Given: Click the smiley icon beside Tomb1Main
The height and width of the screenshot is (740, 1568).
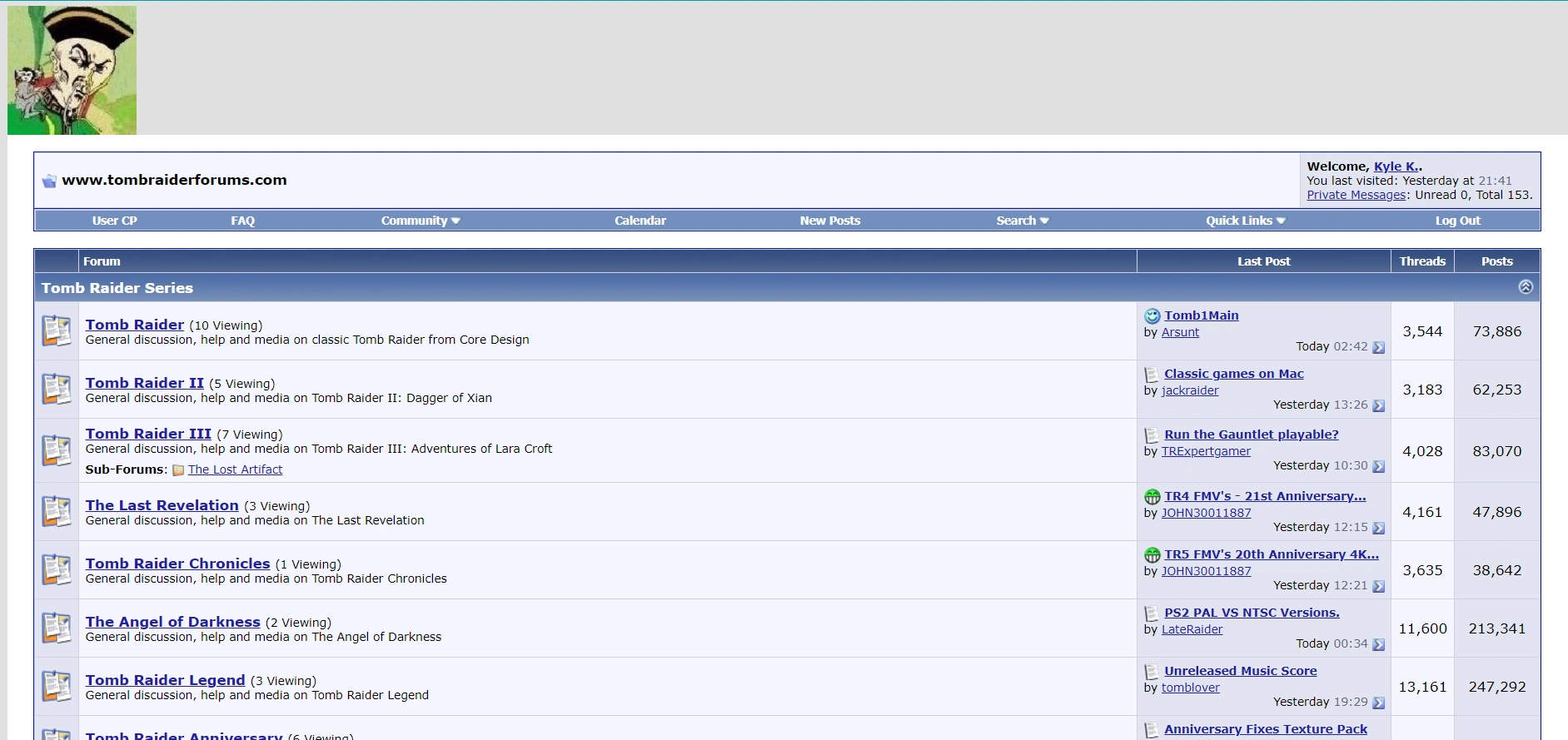Looking at the screenshot, I should 1152,315.
